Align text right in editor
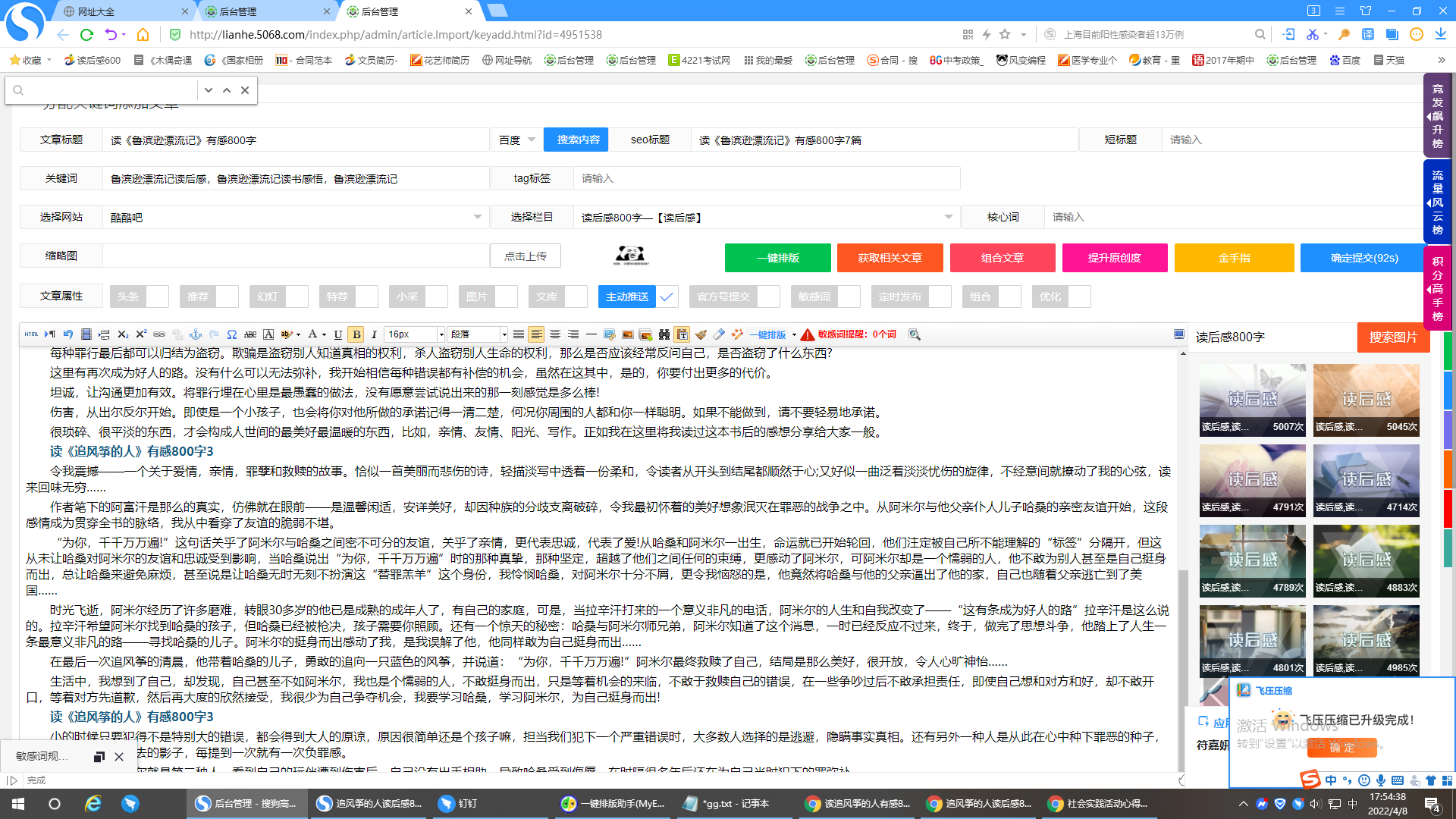 point(573,334)
